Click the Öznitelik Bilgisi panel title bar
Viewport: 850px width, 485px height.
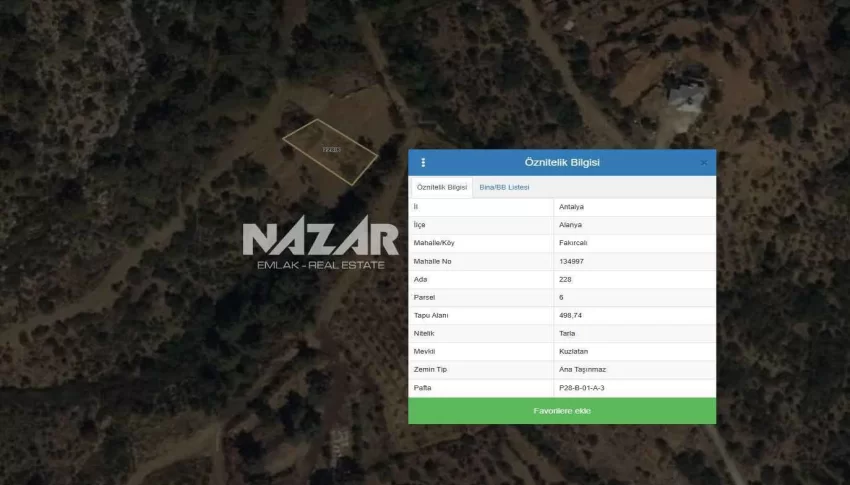click(x=561, y=163)
